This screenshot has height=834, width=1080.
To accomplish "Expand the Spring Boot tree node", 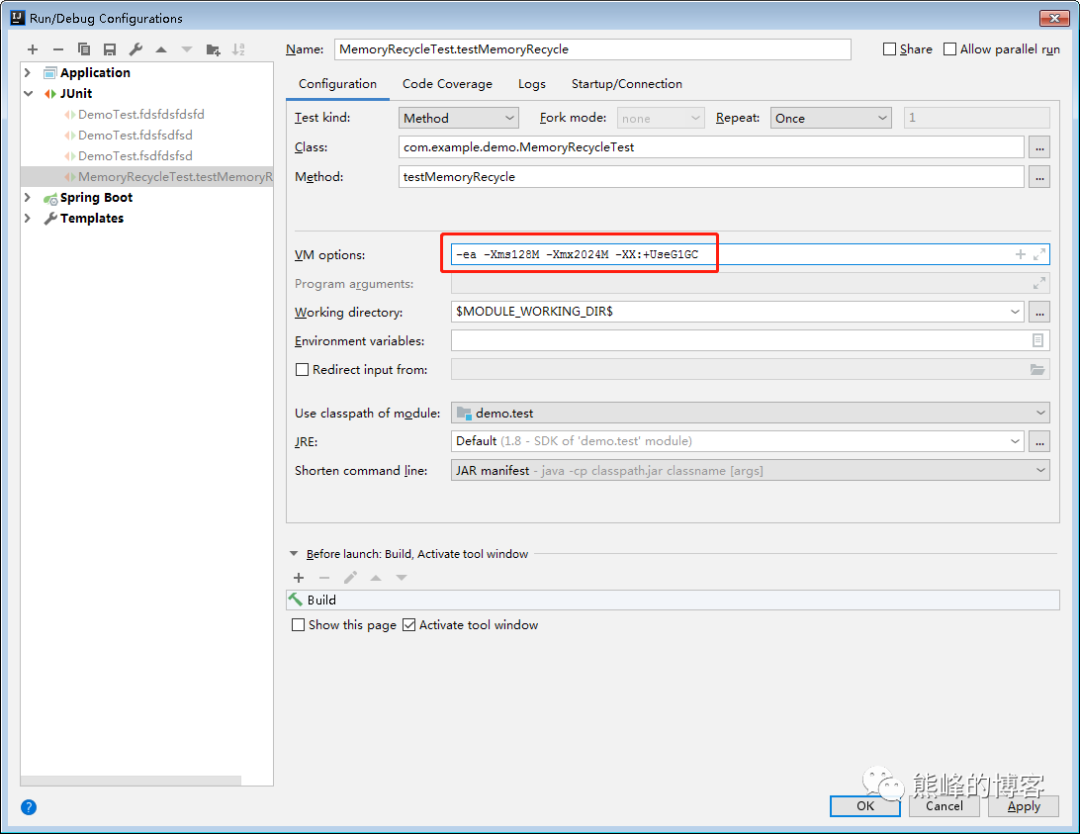I will click(28, 198).
